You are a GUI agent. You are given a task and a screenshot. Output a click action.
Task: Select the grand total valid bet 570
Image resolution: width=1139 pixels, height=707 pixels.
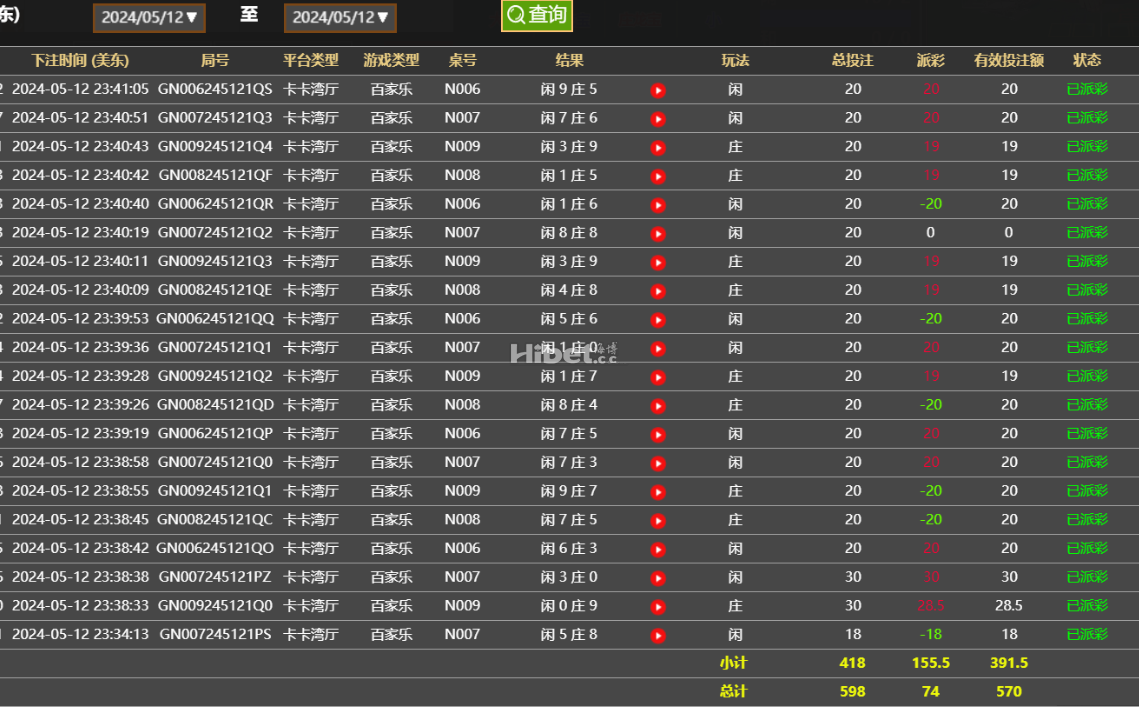pyautogui.click(x=1009, y=692)
